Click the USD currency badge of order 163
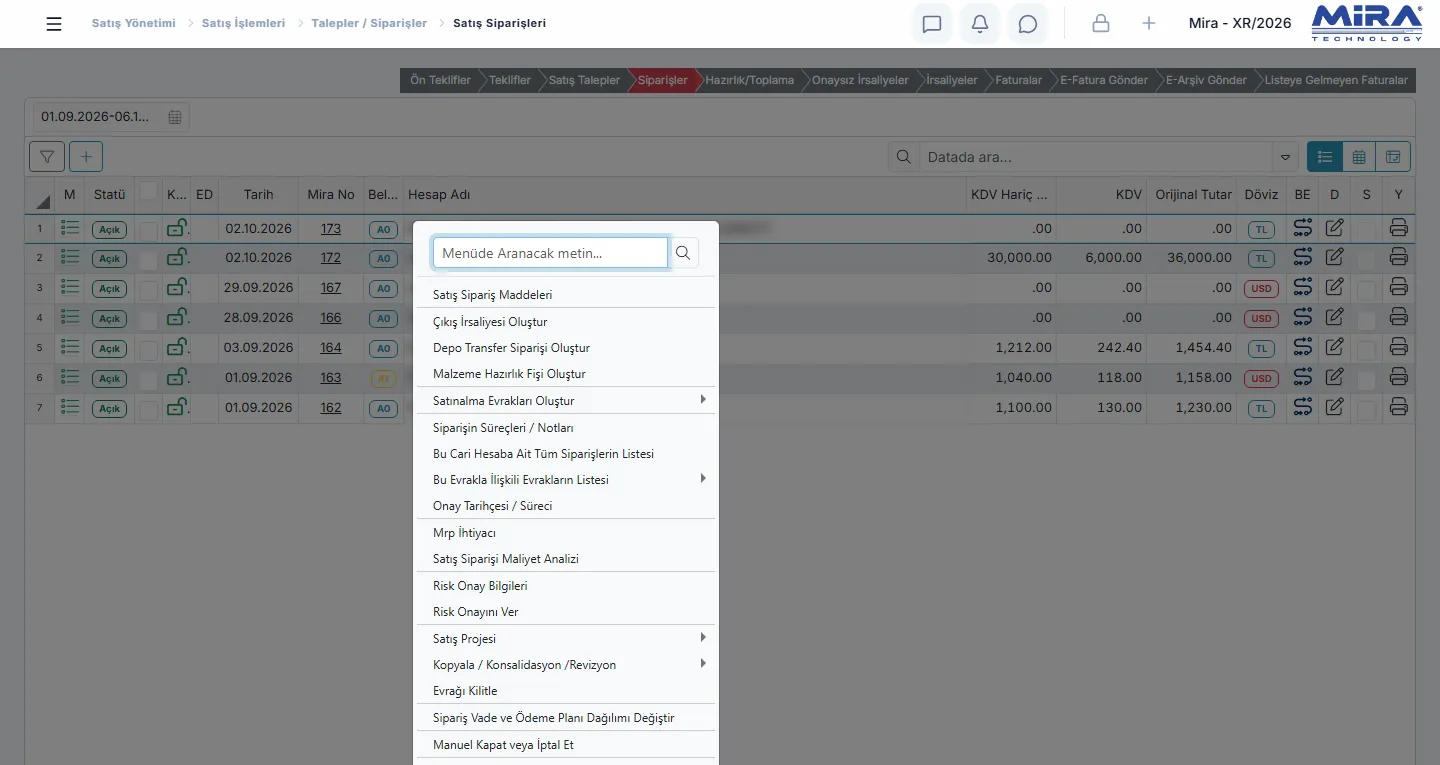The width and height of the screenshot is (1440, 765). [x=1262, y=379]
